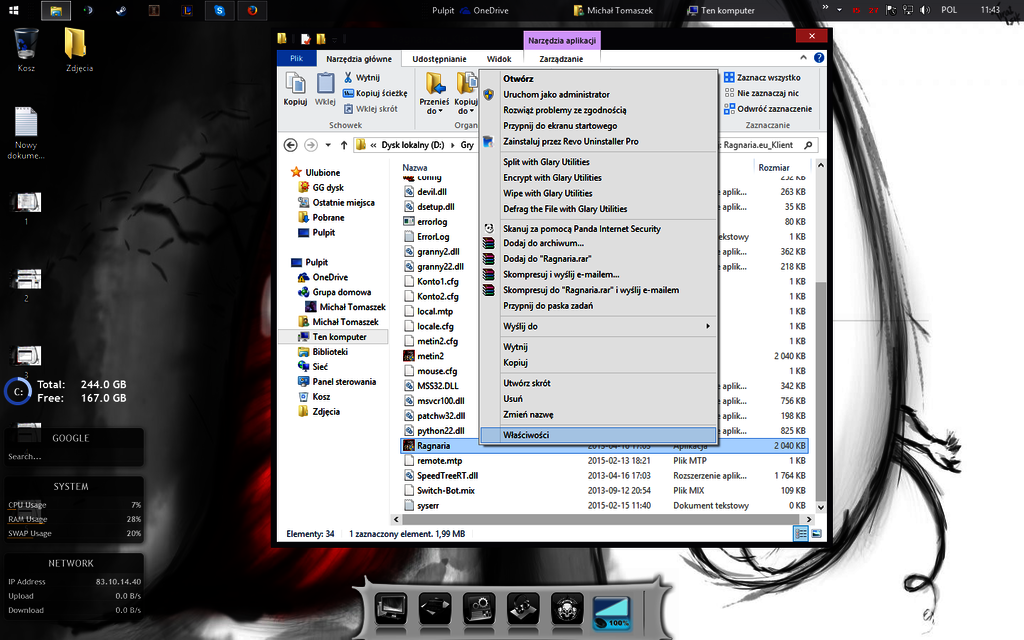Sort by the Nazwa column header

(x=415, y=168)
